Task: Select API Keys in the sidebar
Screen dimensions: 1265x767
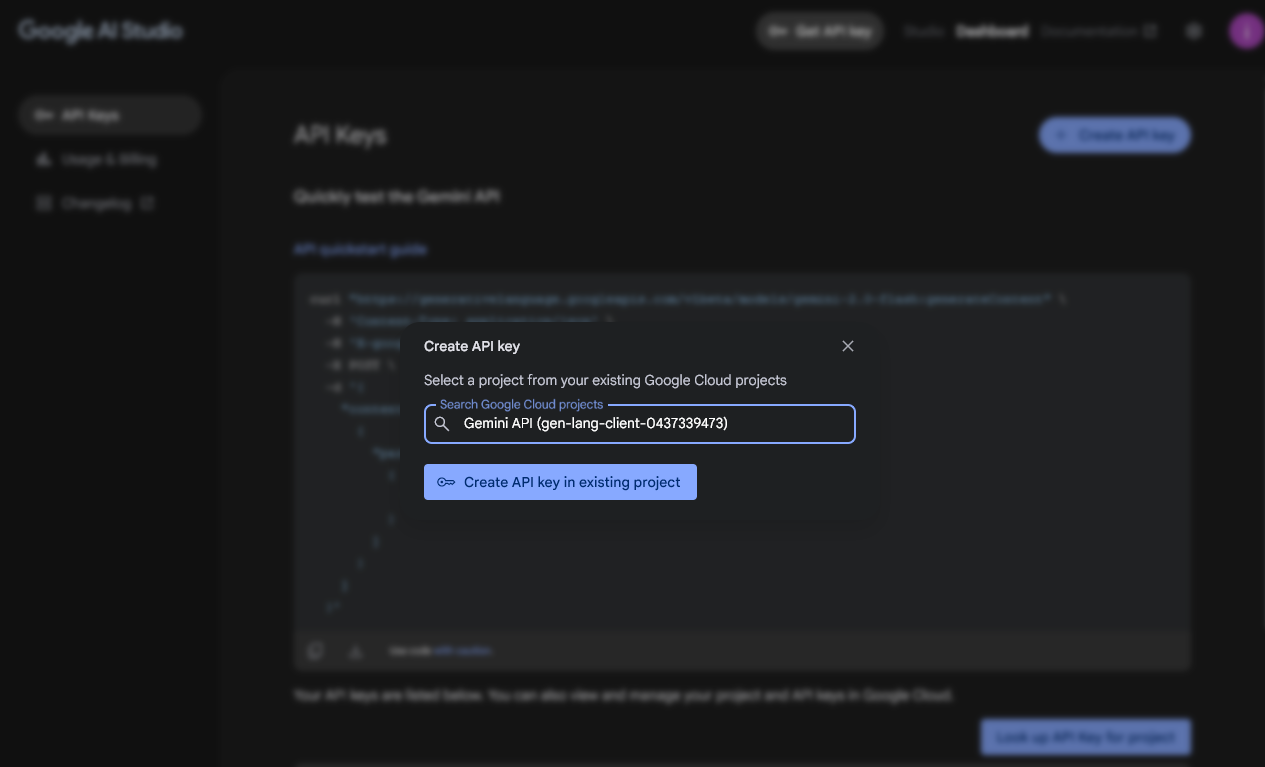Action: click(96, 114)
